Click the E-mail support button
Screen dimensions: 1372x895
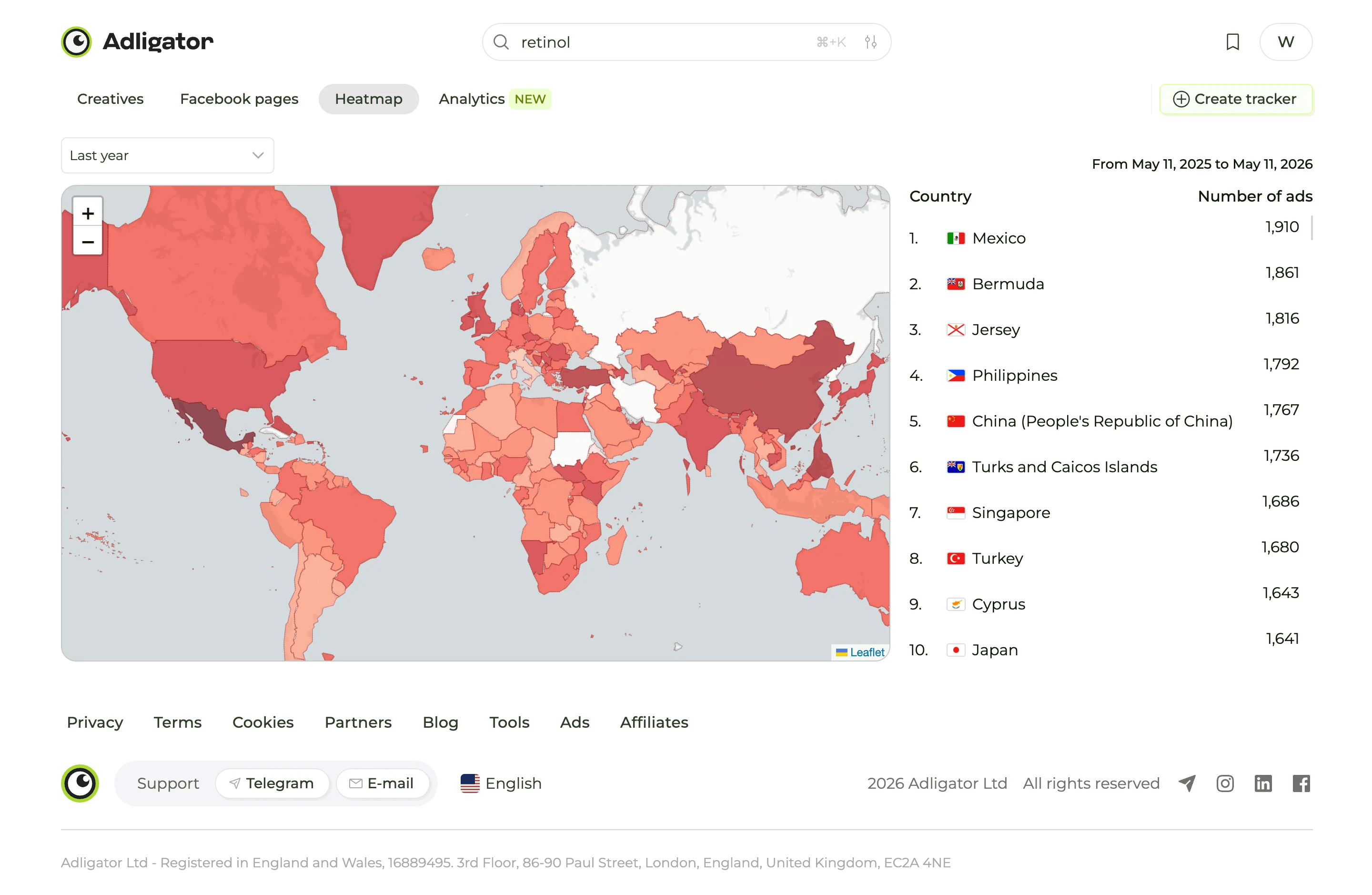pos(383,783)
